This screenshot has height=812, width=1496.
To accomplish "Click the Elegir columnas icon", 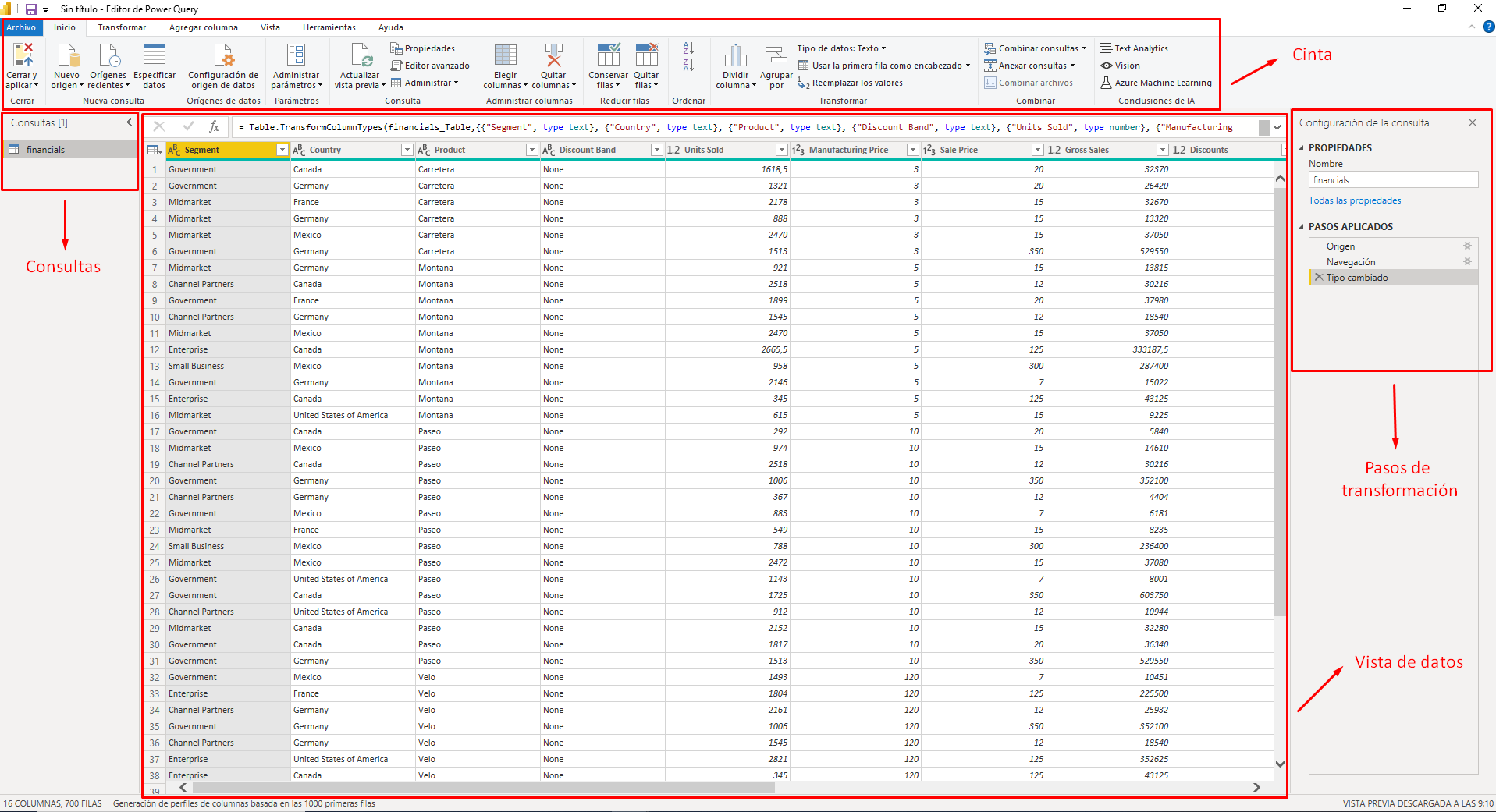I will point(505,56).
